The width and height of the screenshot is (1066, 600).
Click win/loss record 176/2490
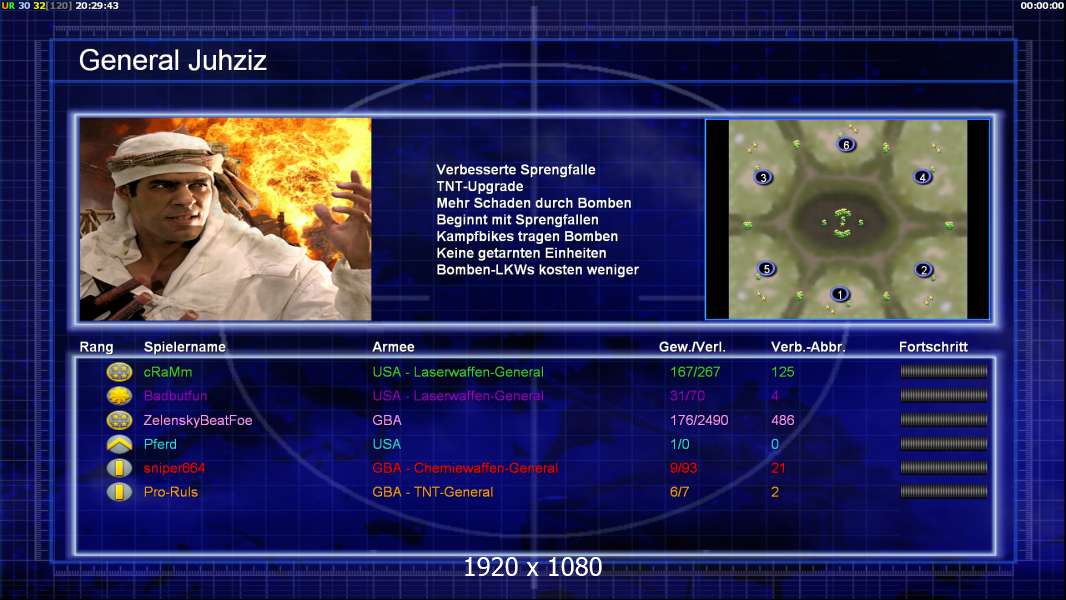click(699, 420)
